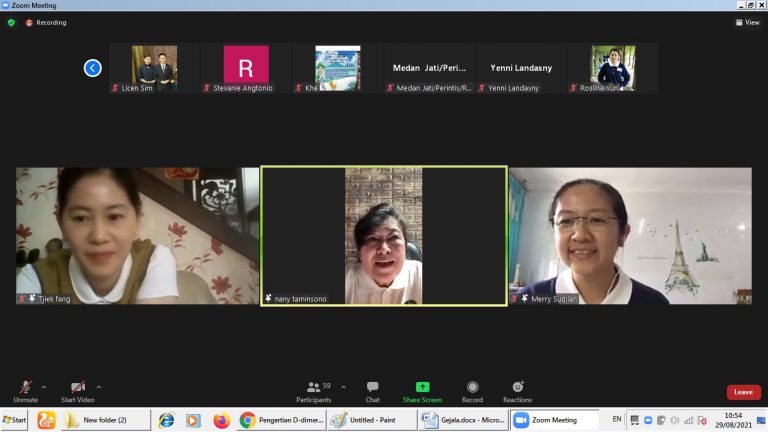This screenshot has width=768, height=432.
Task: Click Merry's video tile
Action: (630, 235)
